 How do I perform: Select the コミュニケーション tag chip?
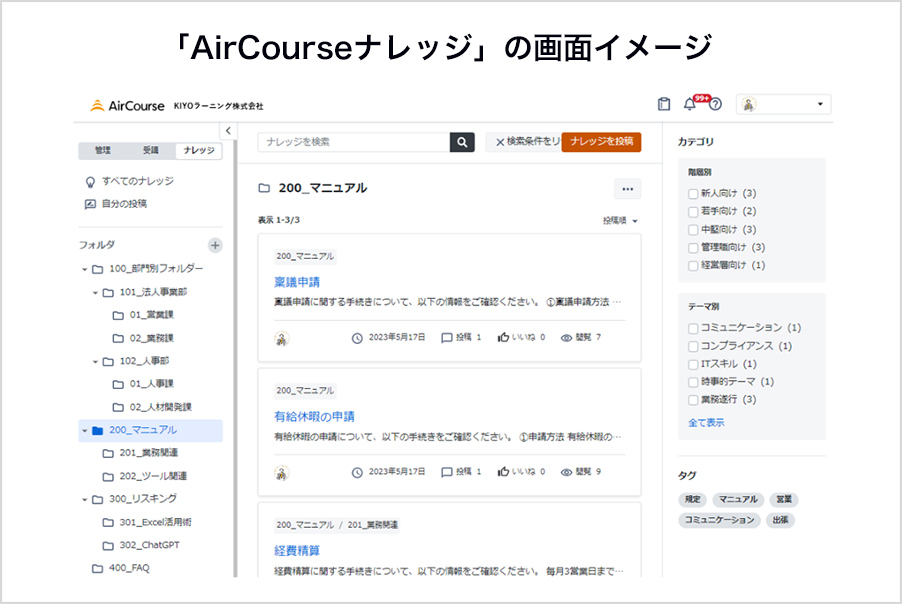tap(720, 520)
